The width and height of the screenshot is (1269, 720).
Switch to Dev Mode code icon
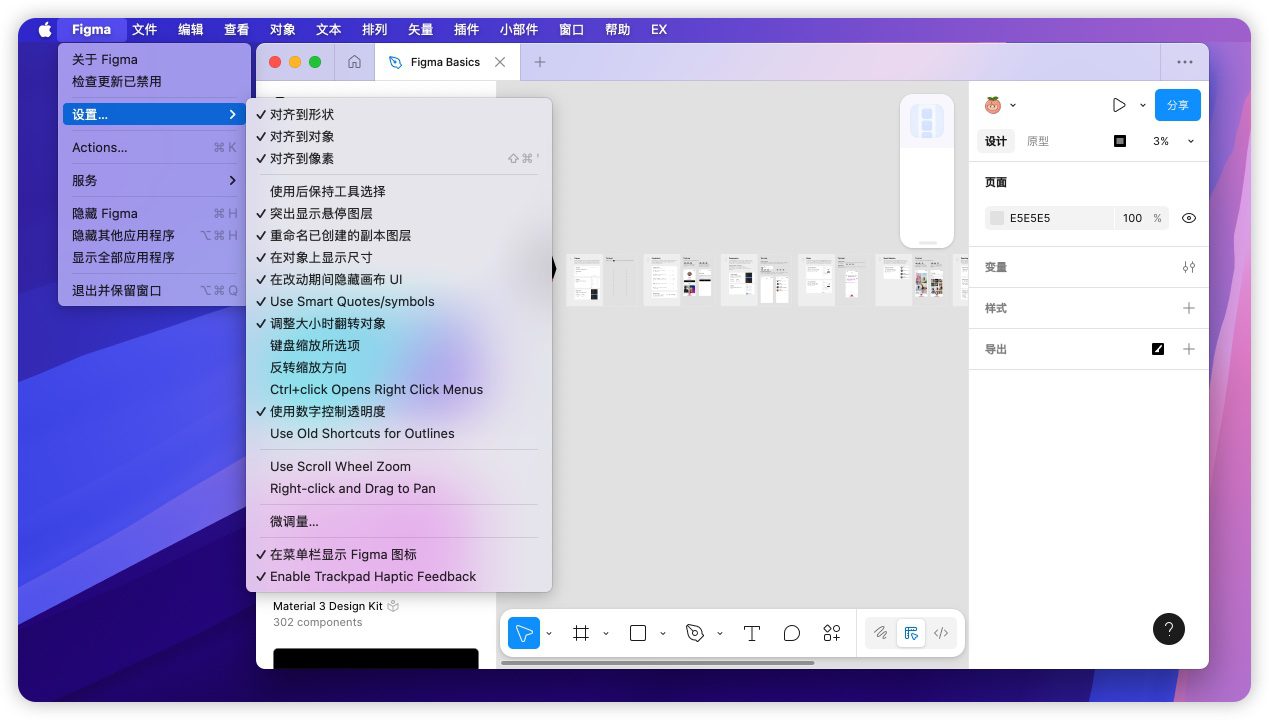(x=941, y=633)
